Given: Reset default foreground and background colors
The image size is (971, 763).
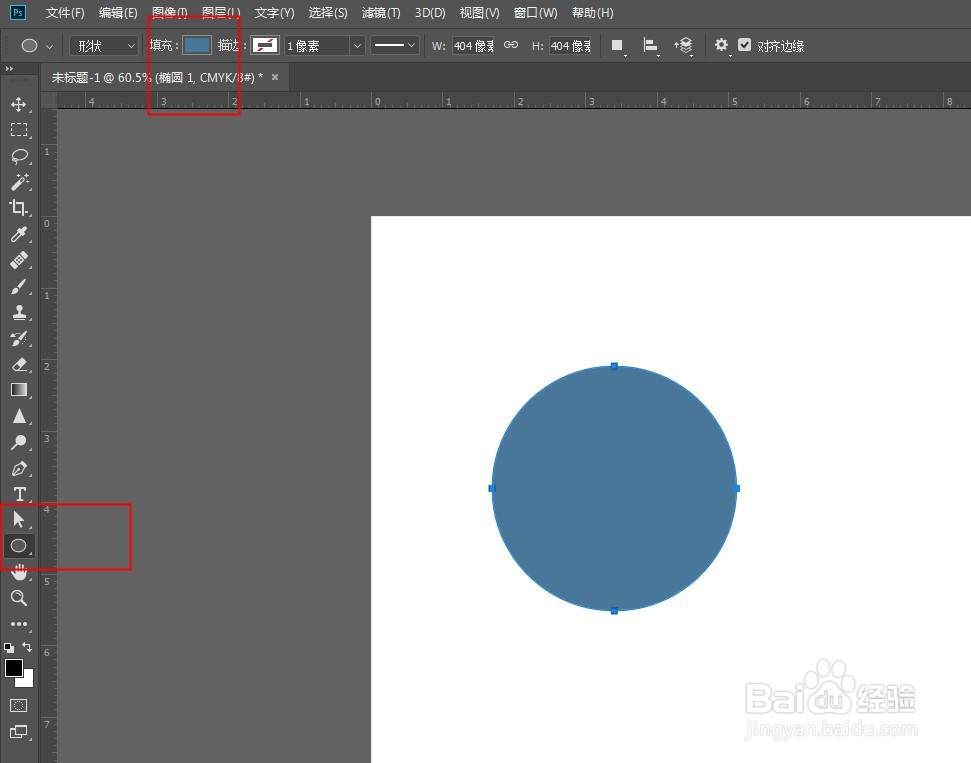Looking at the screenshot, I should (9, 647).
